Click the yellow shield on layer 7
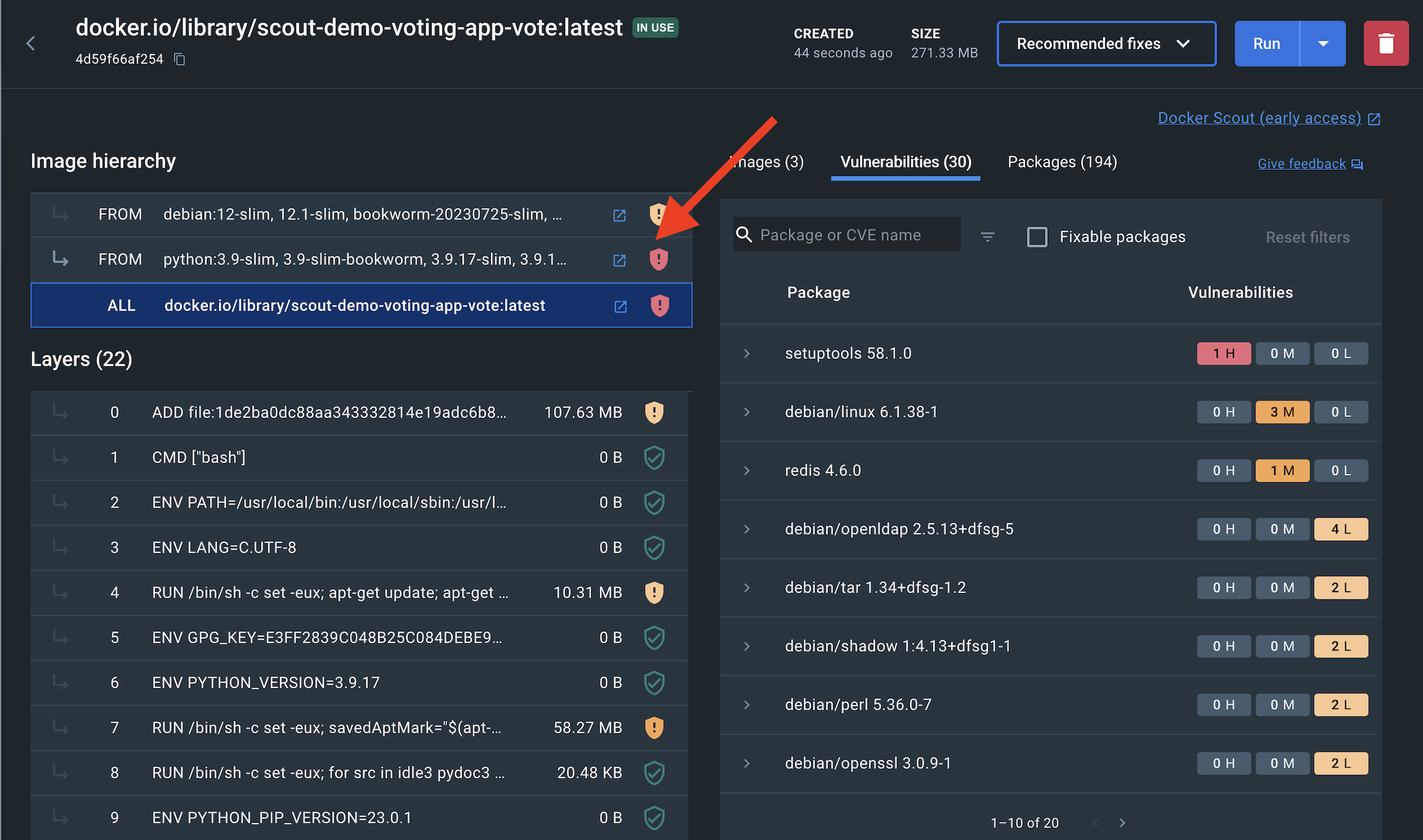1423x840 pixels. pos(654,728)
